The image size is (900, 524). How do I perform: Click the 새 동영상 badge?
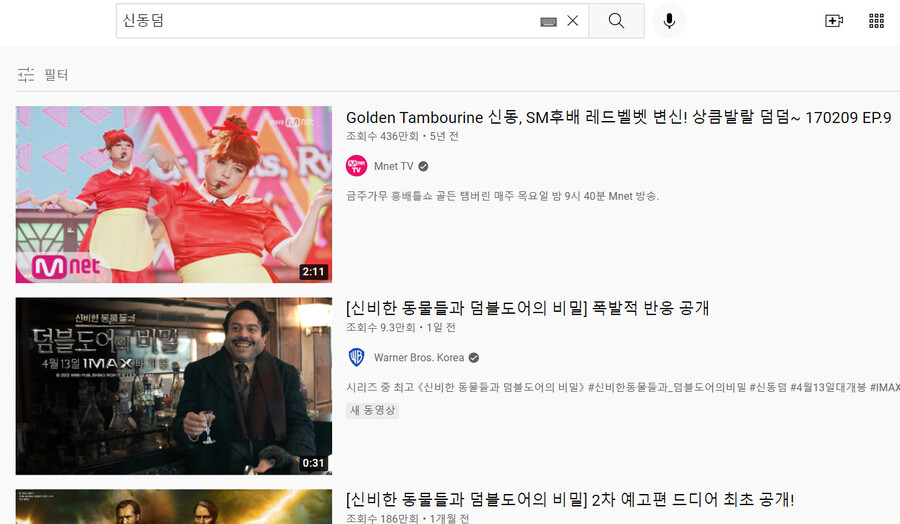point(373,410)
